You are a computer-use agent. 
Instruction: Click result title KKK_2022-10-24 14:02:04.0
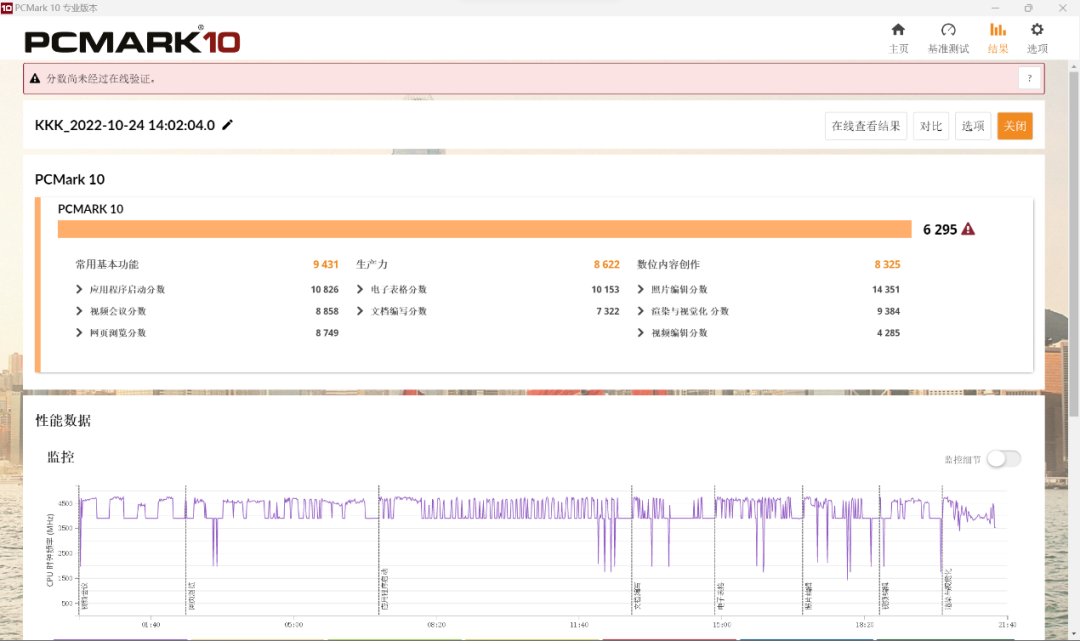[125, 125]
